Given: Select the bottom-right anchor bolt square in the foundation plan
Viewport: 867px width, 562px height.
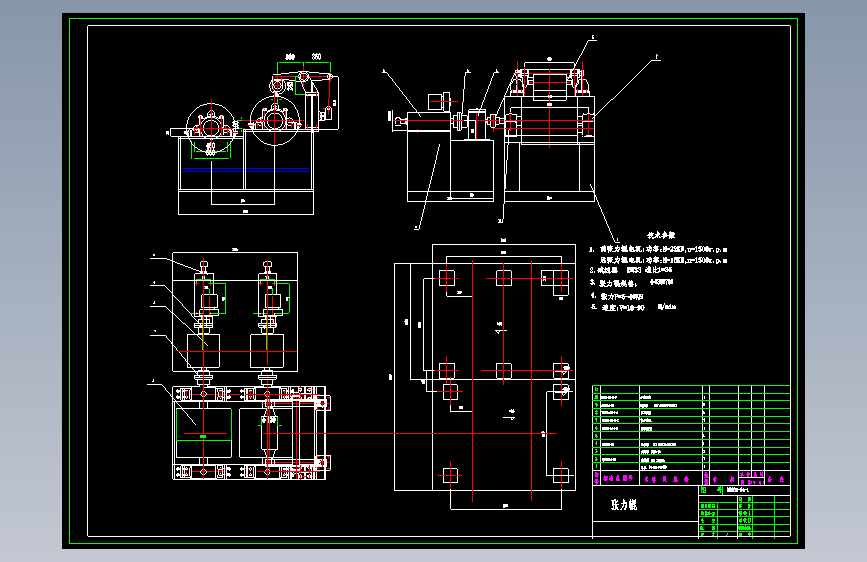Looking at the screenshot, I should pos(561,475).
